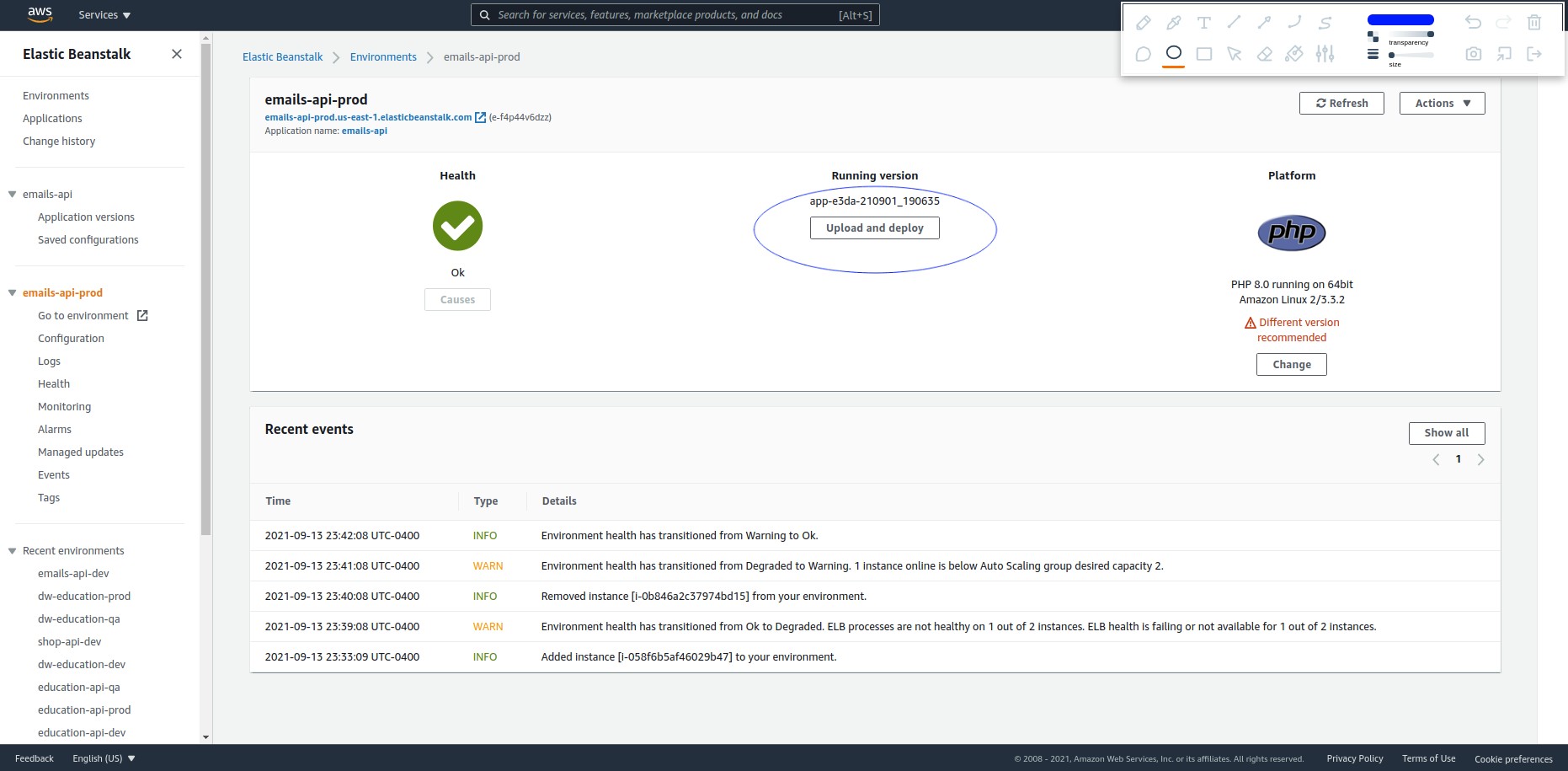Image resolution: width=1568 pixels, height=771 pixels.
Task: Select the Text annotation tool
Action: click(x=1204, y=23)
